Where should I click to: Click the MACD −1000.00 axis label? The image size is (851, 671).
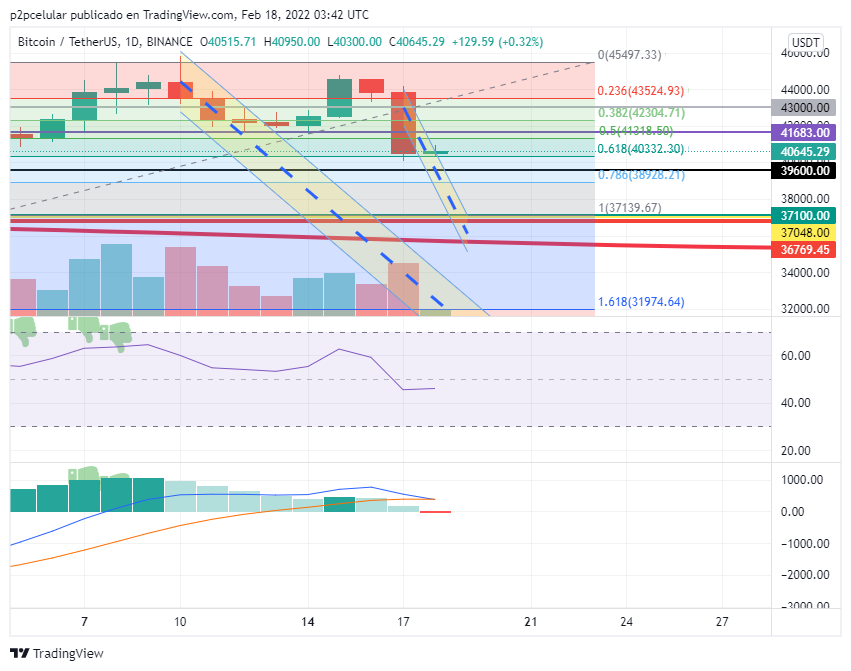click(x=805, y=543)
